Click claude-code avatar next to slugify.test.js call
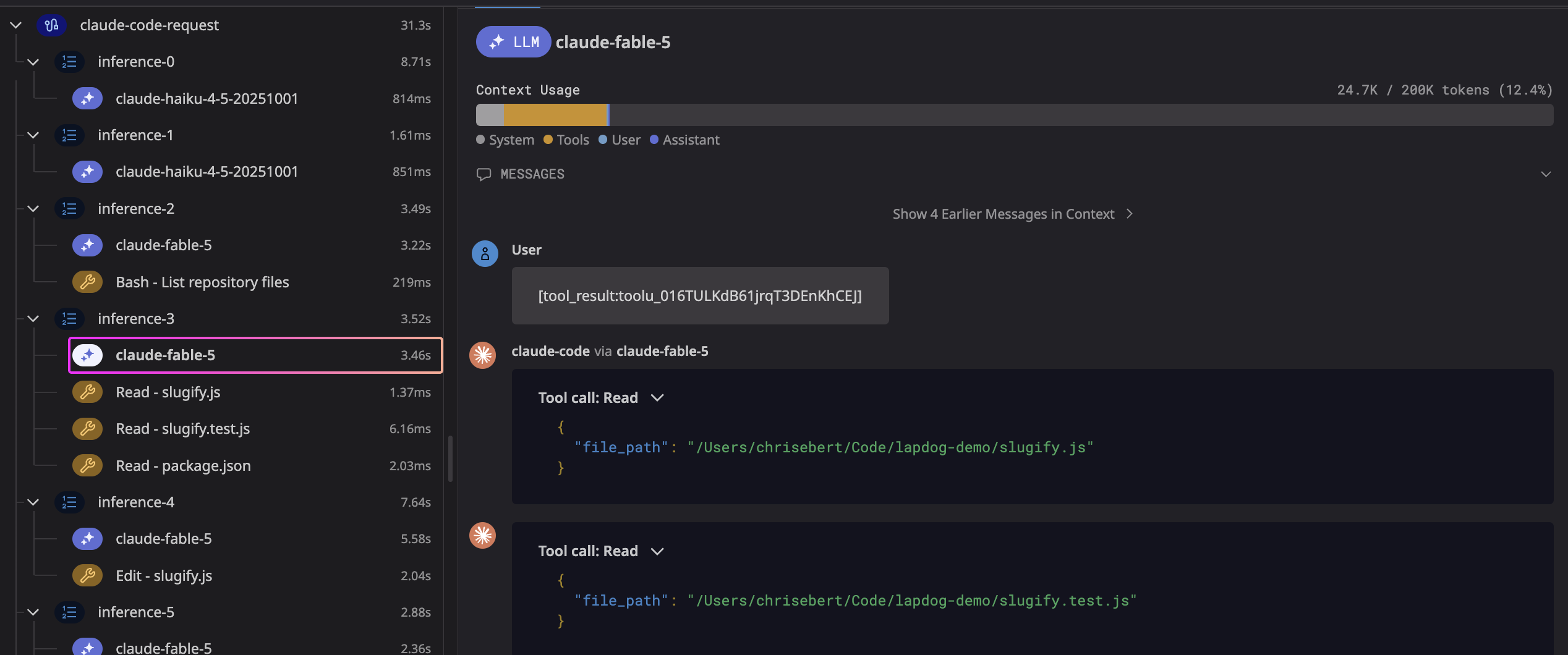Image resolution: width=1568 pixels, height=655 pixels. point(482,535)
